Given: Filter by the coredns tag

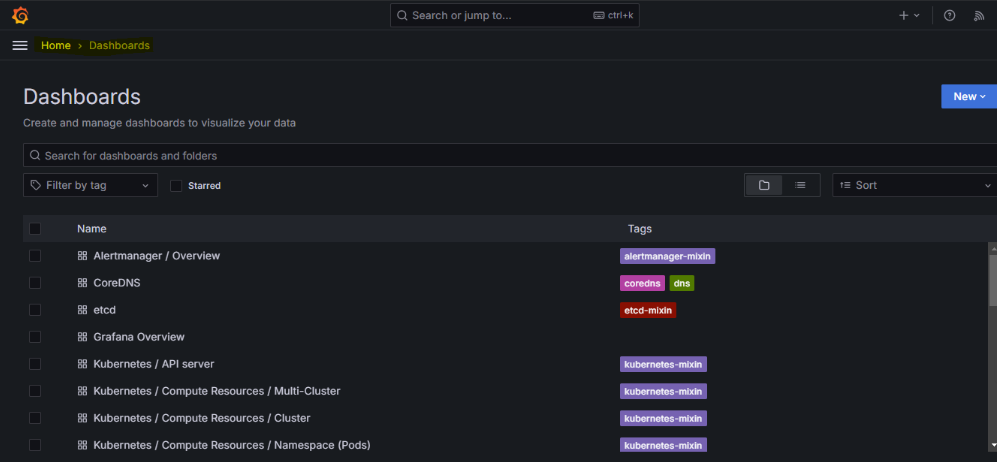Looking at the screenshot, I should (642, 283).
